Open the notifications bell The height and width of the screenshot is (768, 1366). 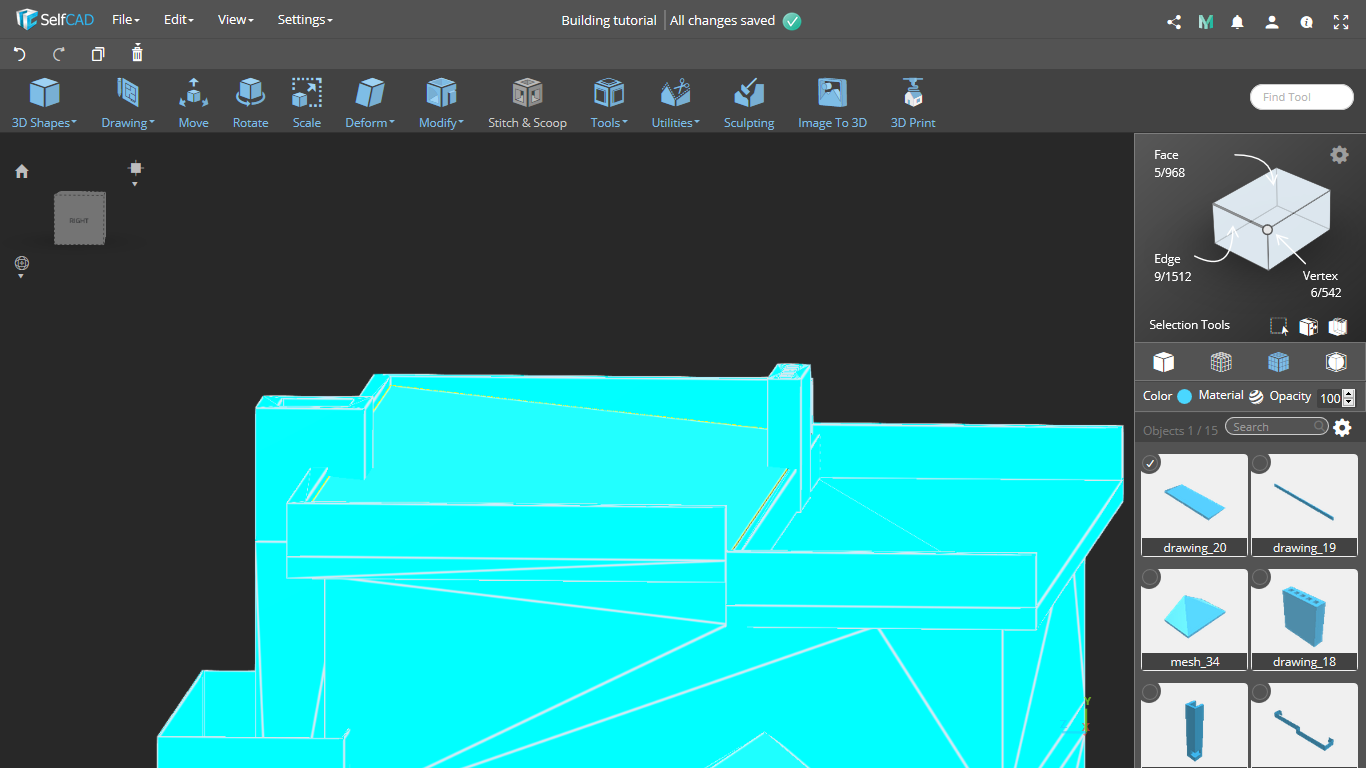tap(1238, 21)
